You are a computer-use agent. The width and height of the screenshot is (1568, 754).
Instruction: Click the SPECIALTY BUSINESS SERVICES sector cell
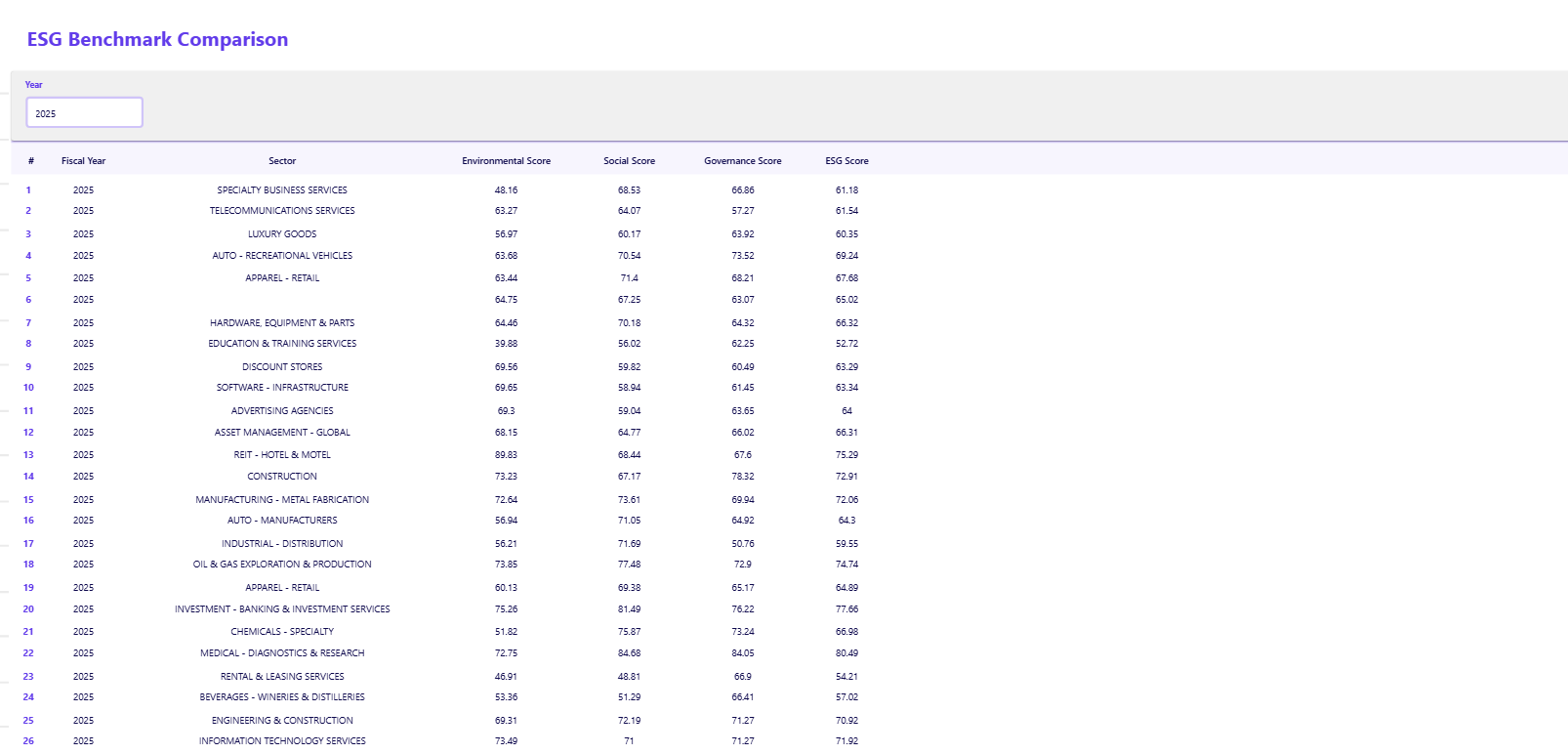click(282, 190)
